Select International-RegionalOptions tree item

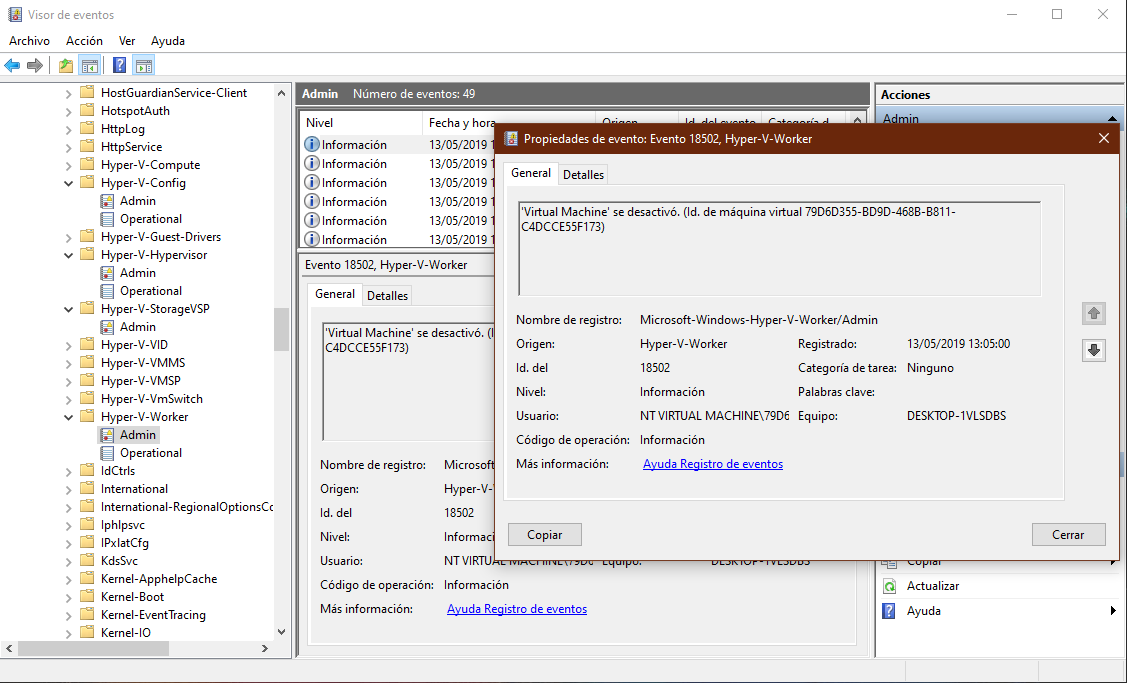coord(187,507)
